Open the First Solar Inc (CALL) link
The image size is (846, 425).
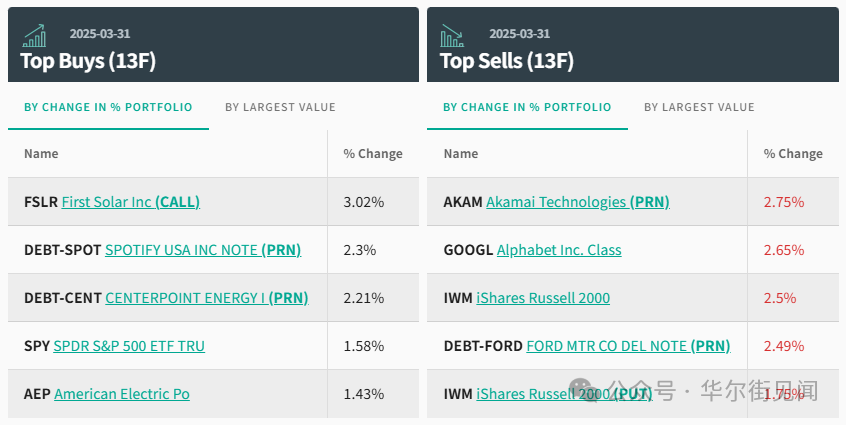pyautogui.click(x=130, y=202)
